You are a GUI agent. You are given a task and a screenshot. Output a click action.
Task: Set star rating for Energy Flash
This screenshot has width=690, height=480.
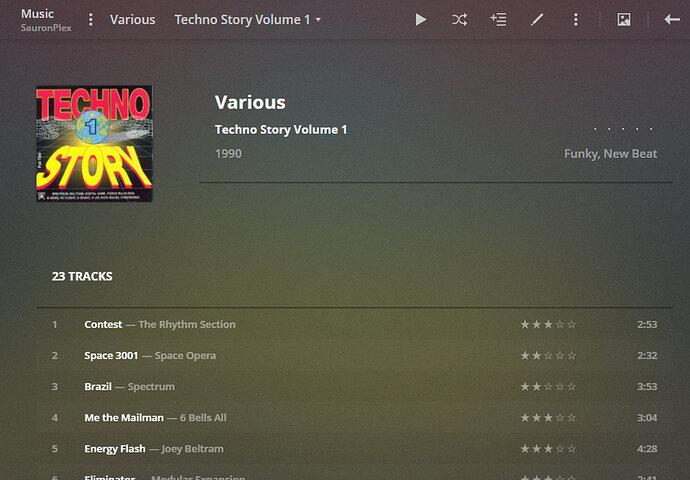pyautogui.click(x=548, y=449)
